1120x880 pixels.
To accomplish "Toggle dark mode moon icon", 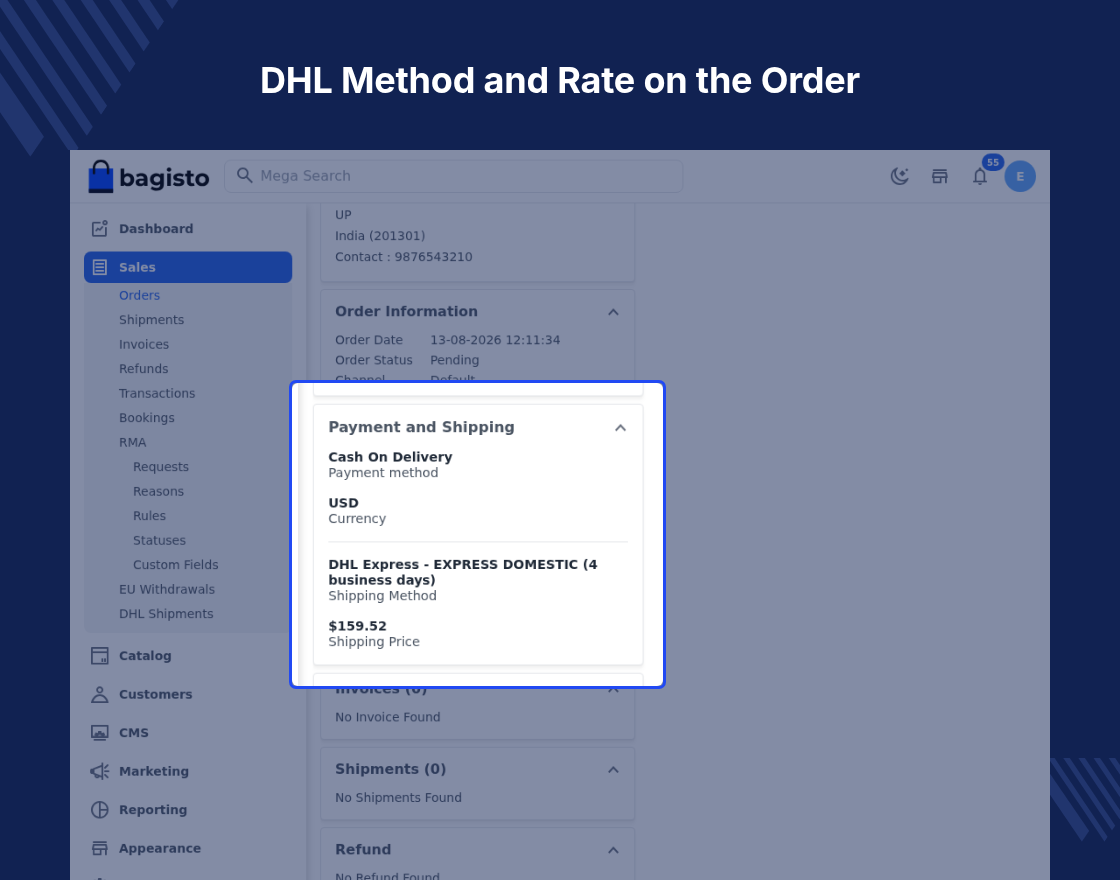I will [x=899, y=176].
